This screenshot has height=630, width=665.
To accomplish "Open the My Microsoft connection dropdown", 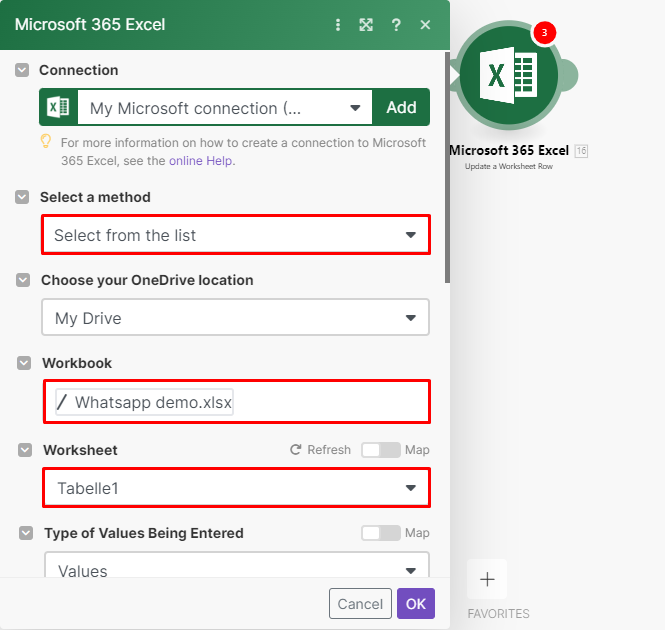I will [225, 108].
